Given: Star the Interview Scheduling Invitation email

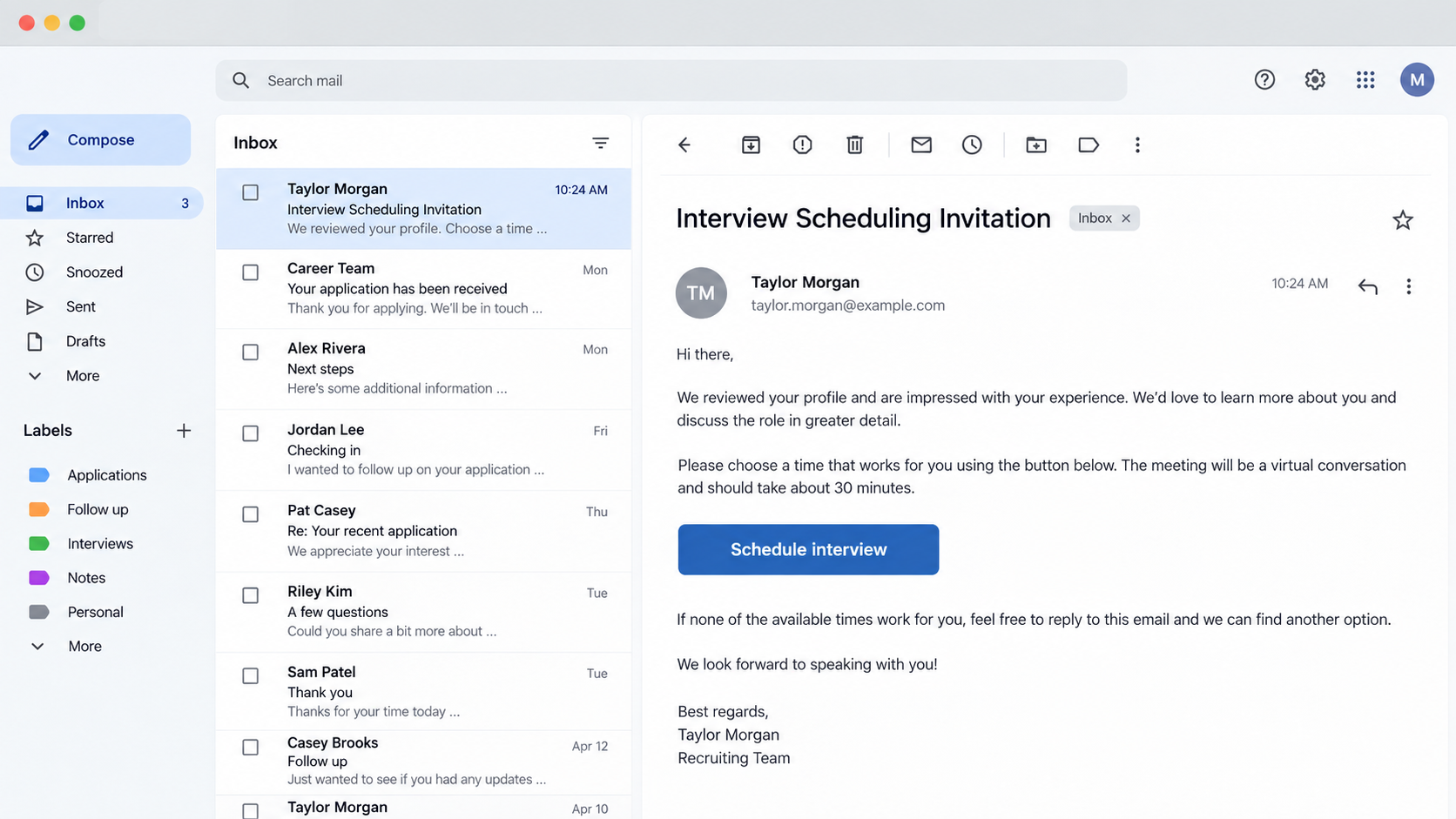Looking at the screenshot, I should [x=1402, y=220].
